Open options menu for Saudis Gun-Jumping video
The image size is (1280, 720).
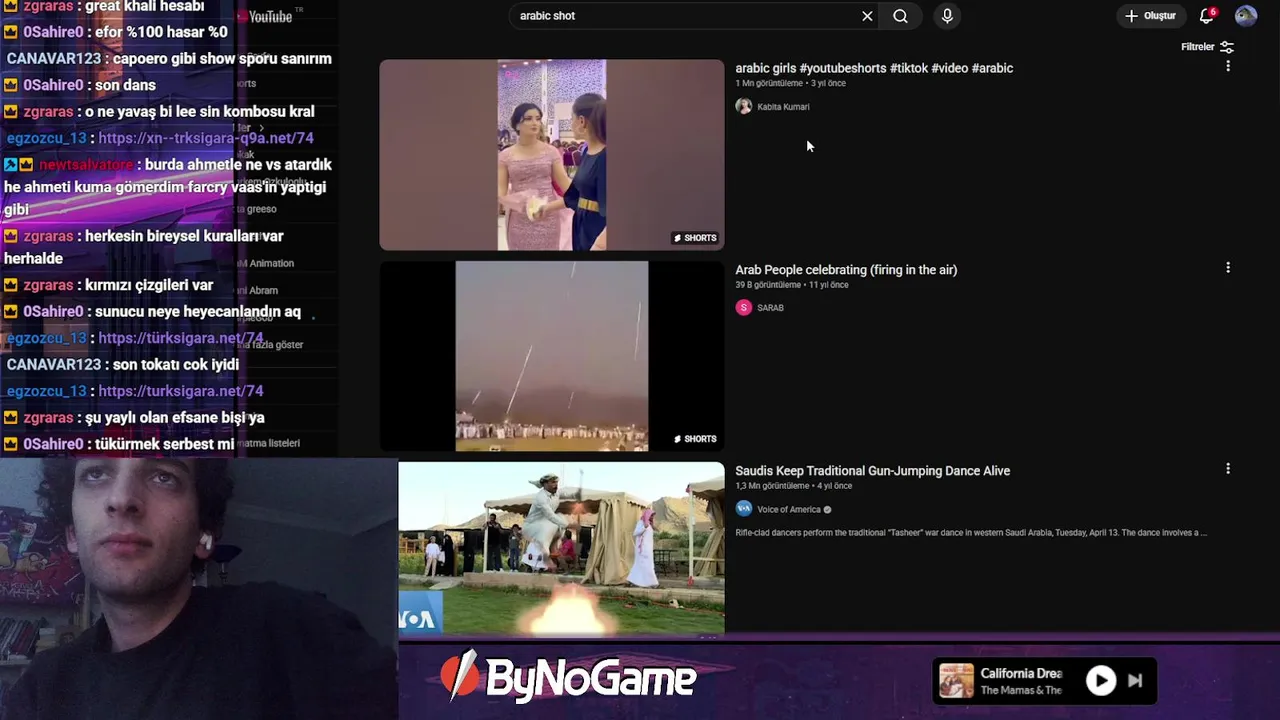(1228, 469)
